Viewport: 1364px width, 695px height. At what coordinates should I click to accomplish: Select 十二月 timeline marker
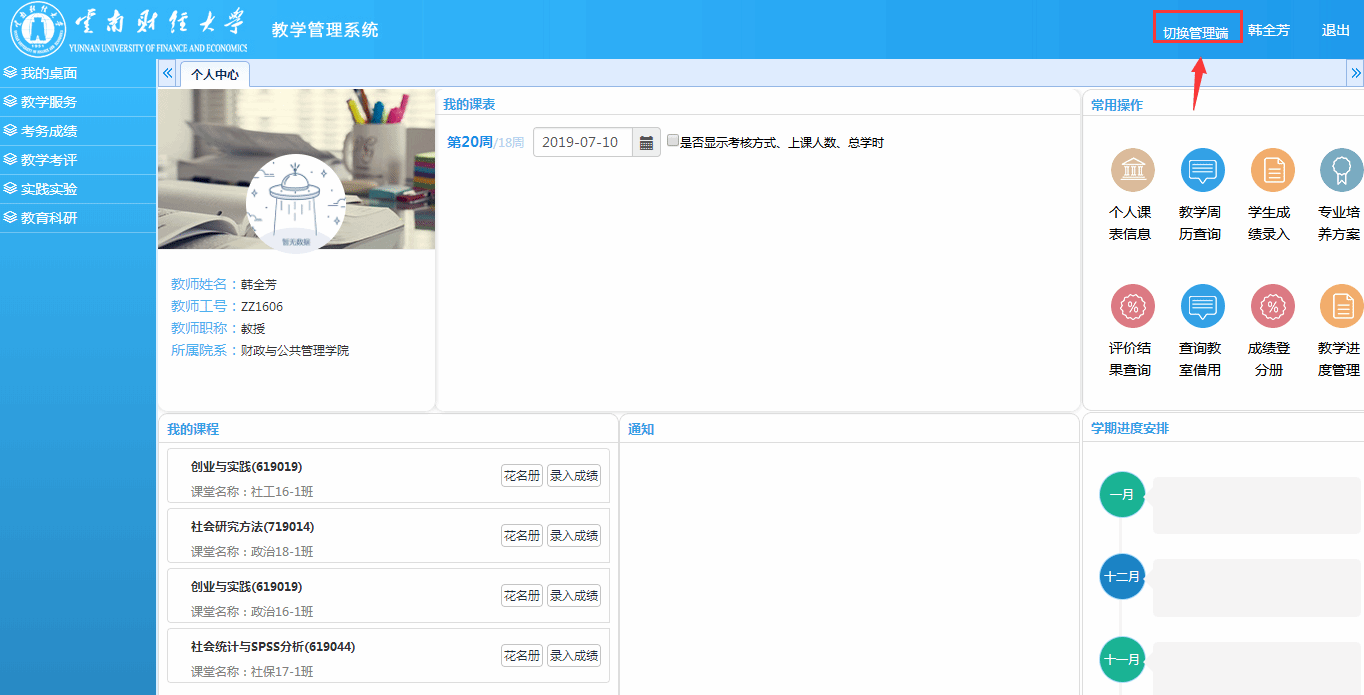(1122, 577)
